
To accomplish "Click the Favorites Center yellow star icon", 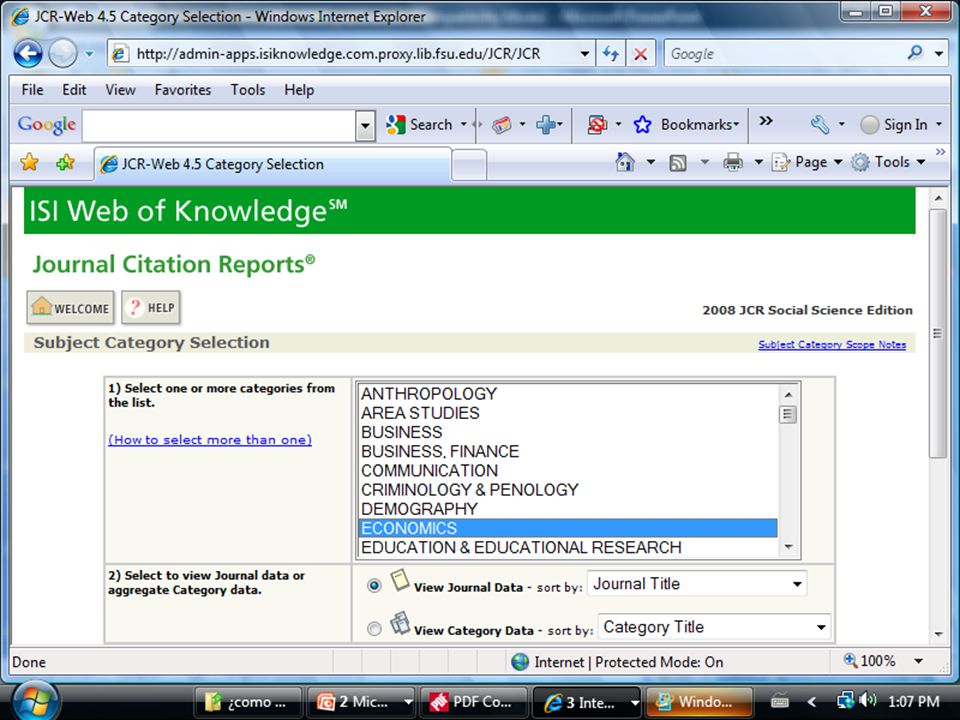I will coord(29,162).
